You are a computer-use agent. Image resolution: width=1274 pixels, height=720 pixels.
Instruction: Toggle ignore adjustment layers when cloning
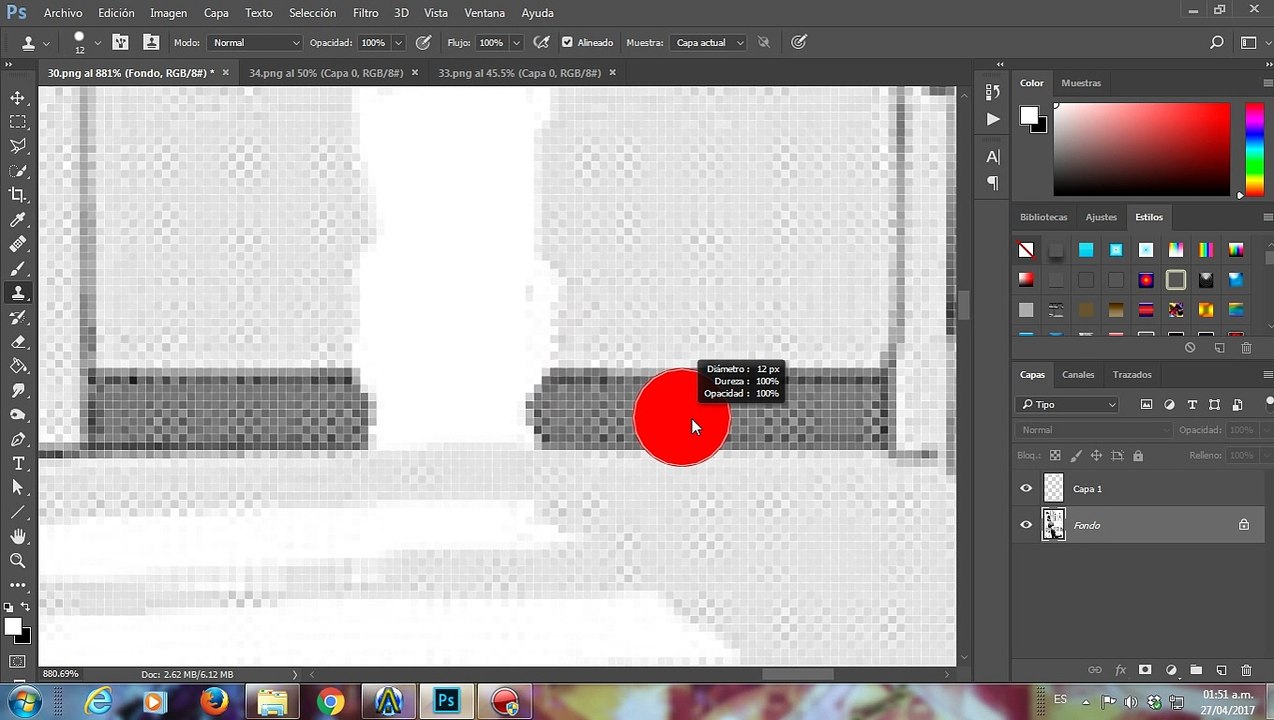763,42
